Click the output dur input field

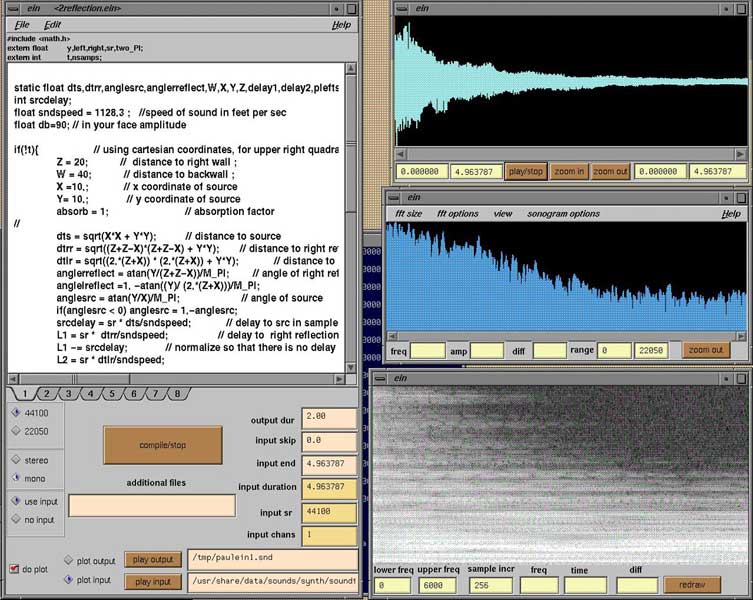pos(329,418)
